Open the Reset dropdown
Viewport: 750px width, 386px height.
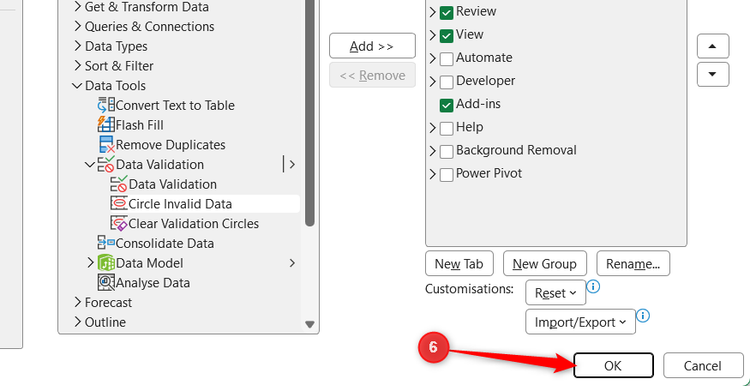[x=555, y=293]
